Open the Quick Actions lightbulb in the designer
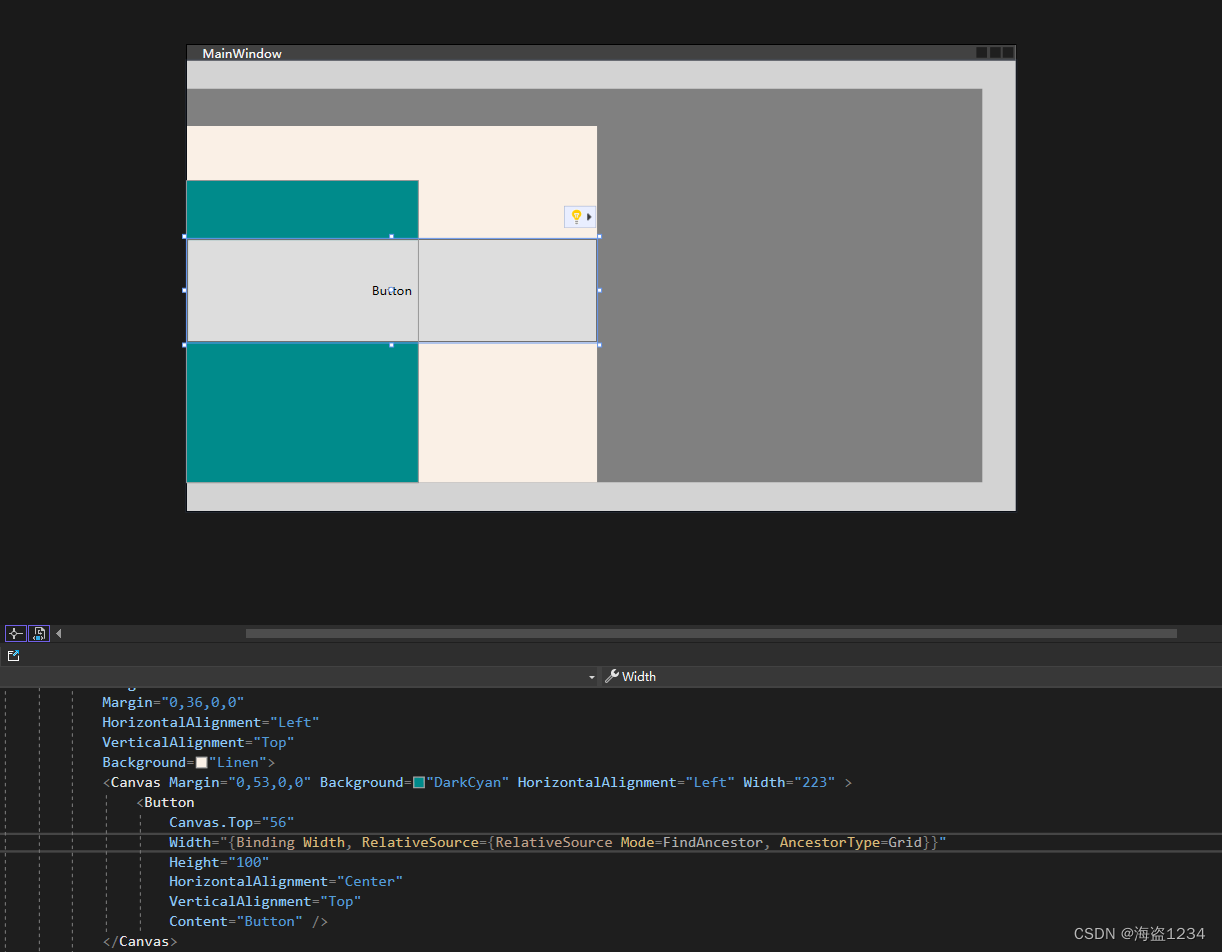Viewport: 1222px width, 952px height. pos(575,216)
